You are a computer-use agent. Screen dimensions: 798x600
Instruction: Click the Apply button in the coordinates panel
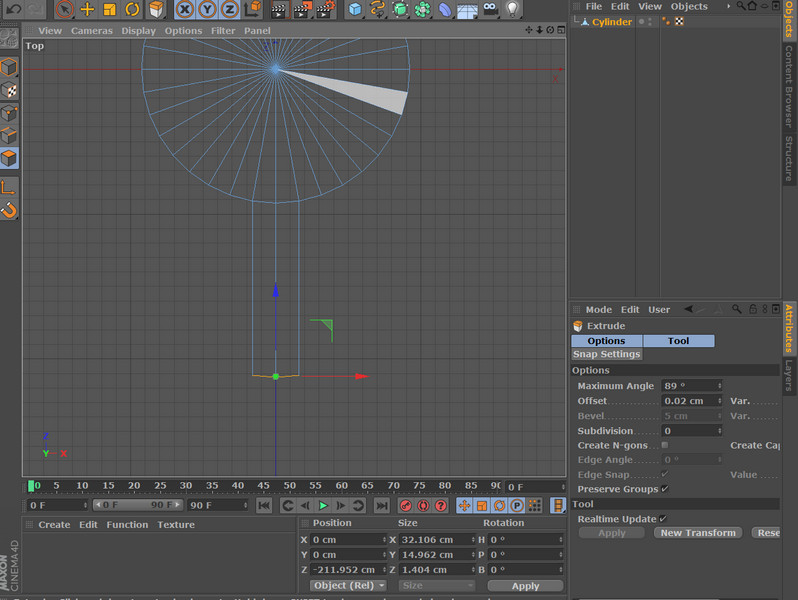click(x=525, y=586)
